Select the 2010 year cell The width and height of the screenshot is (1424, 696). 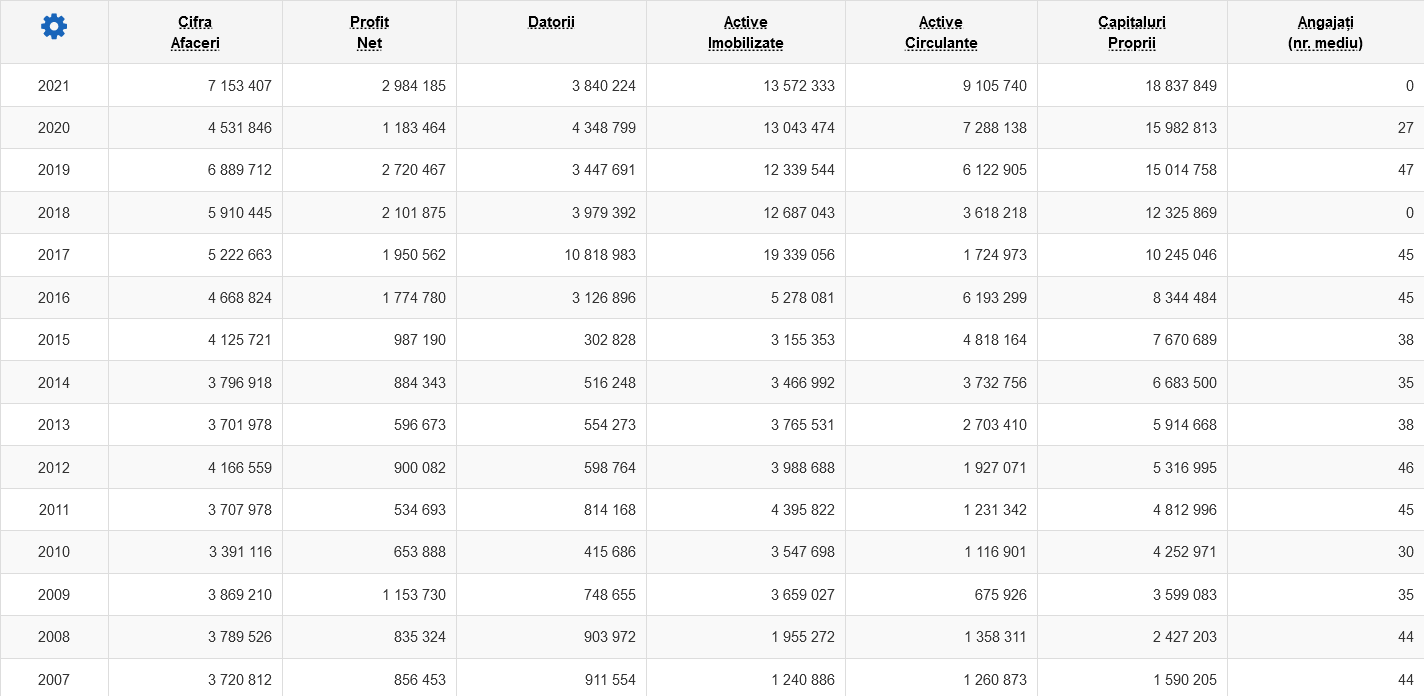(54, 552)
